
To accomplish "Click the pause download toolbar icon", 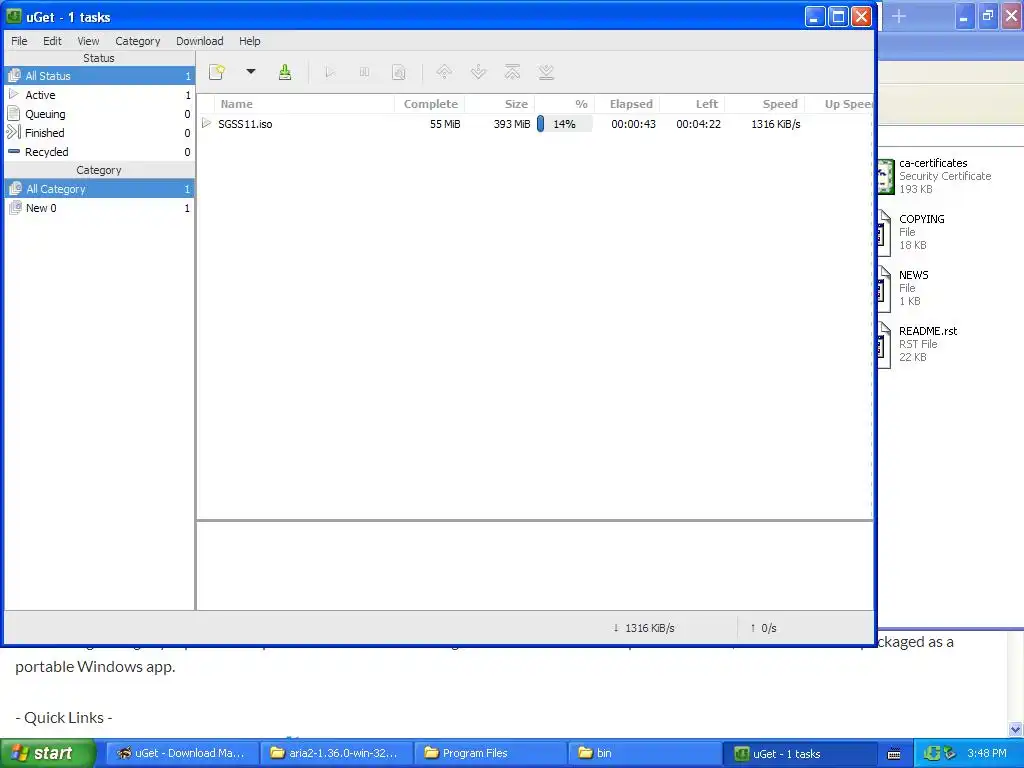I will point(364,72).
